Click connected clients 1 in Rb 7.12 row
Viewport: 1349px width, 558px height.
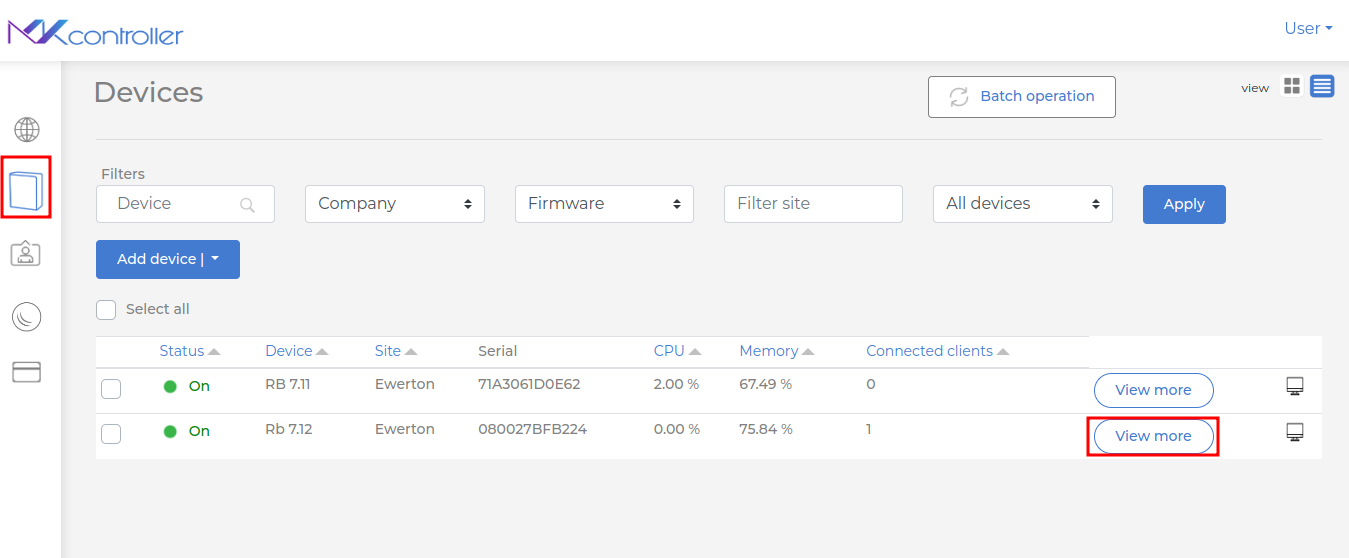[x=869, y=429]
